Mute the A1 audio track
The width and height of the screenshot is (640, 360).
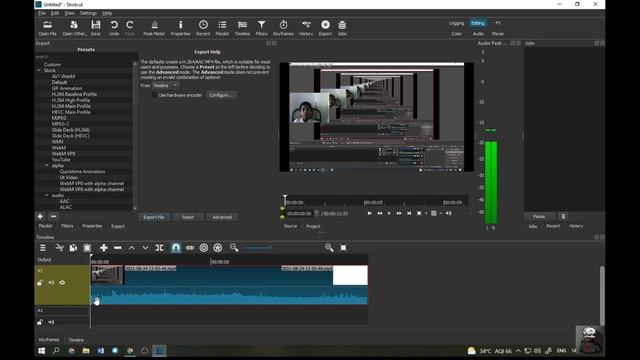(51, 322)
